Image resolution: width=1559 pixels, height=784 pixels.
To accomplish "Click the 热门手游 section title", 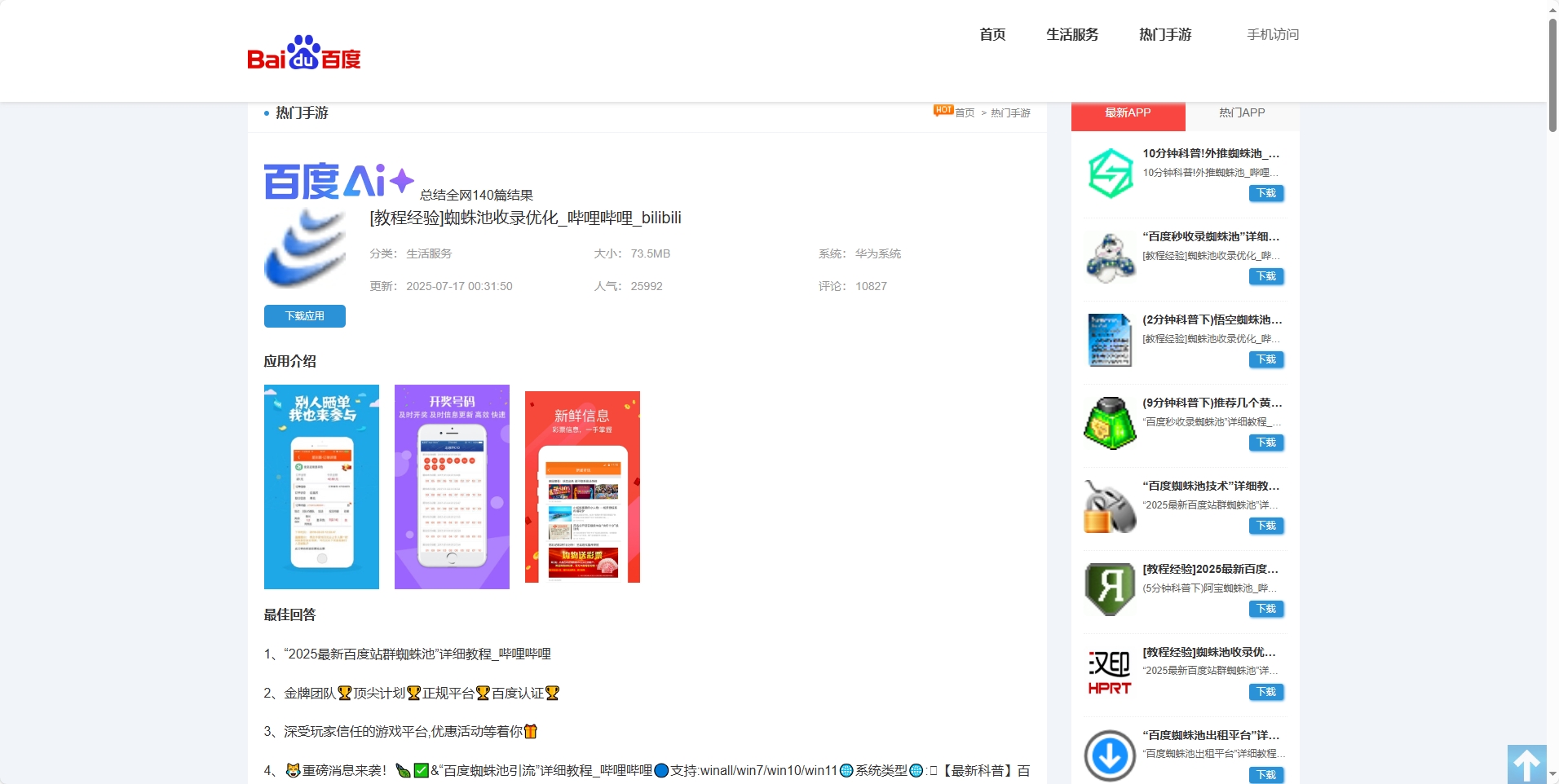I will click(x=302, y=112).
